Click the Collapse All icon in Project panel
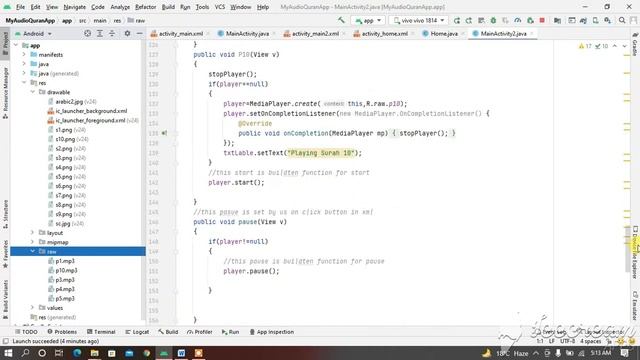The width and height of the screenshot is (640, 360). click(x=112, y=33)
